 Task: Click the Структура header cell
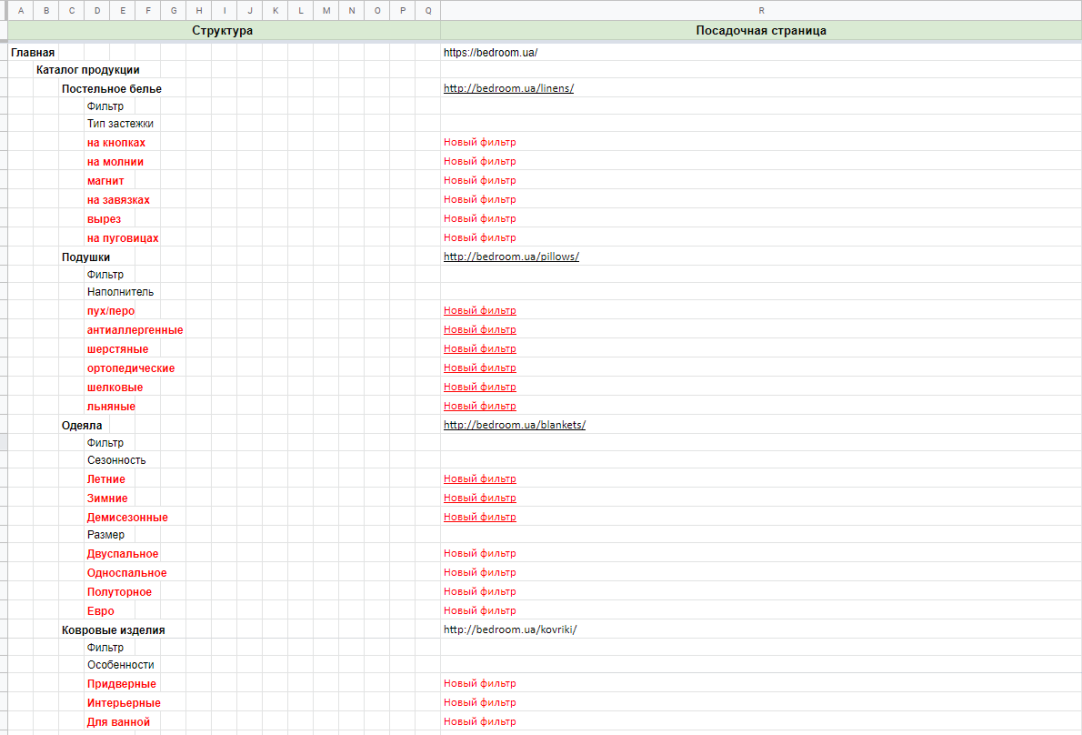point(222,30)
